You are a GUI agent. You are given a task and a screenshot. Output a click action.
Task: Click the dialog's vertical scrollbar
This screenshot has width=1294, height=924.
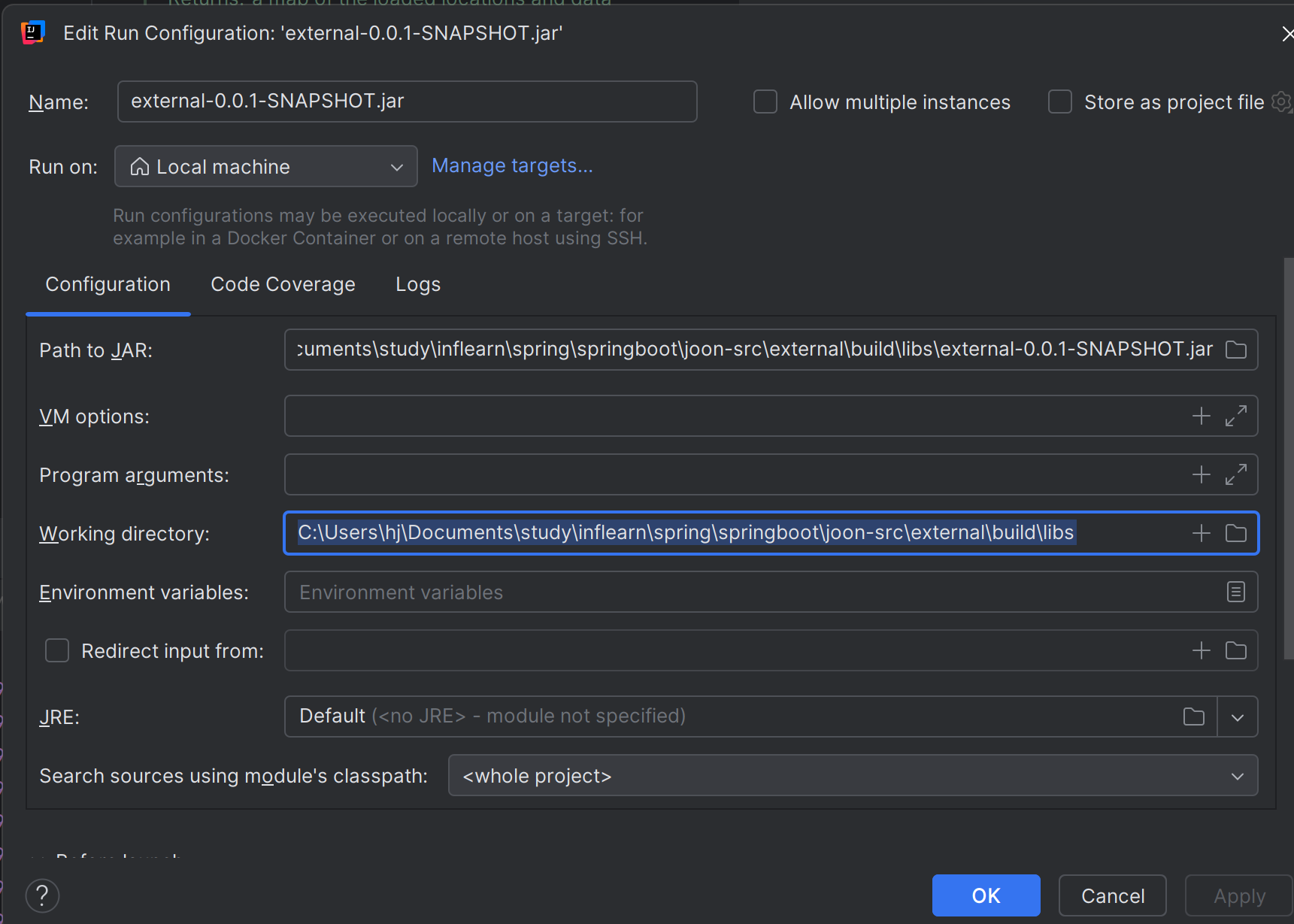1289,459
